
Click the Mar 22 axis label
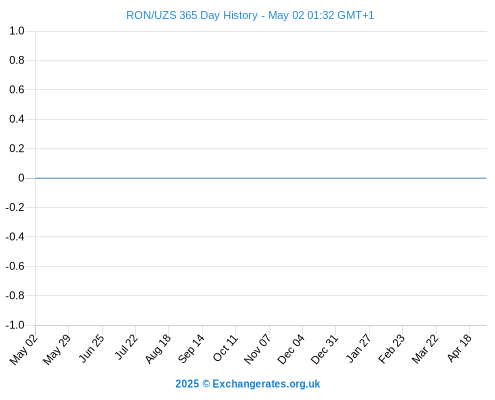click(425, 349)
